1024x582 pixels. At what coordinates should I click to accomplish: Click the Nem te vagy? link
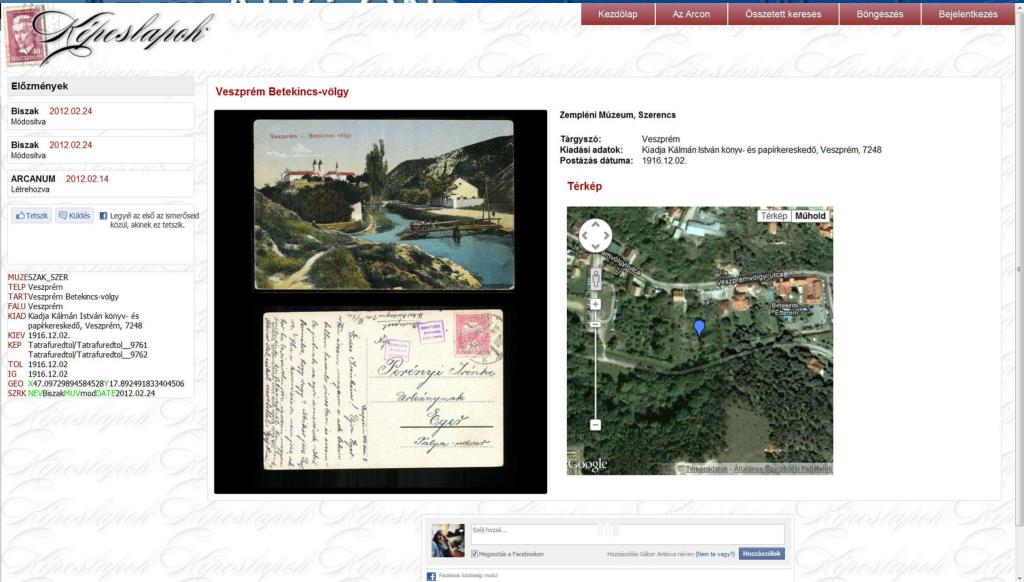715,554
